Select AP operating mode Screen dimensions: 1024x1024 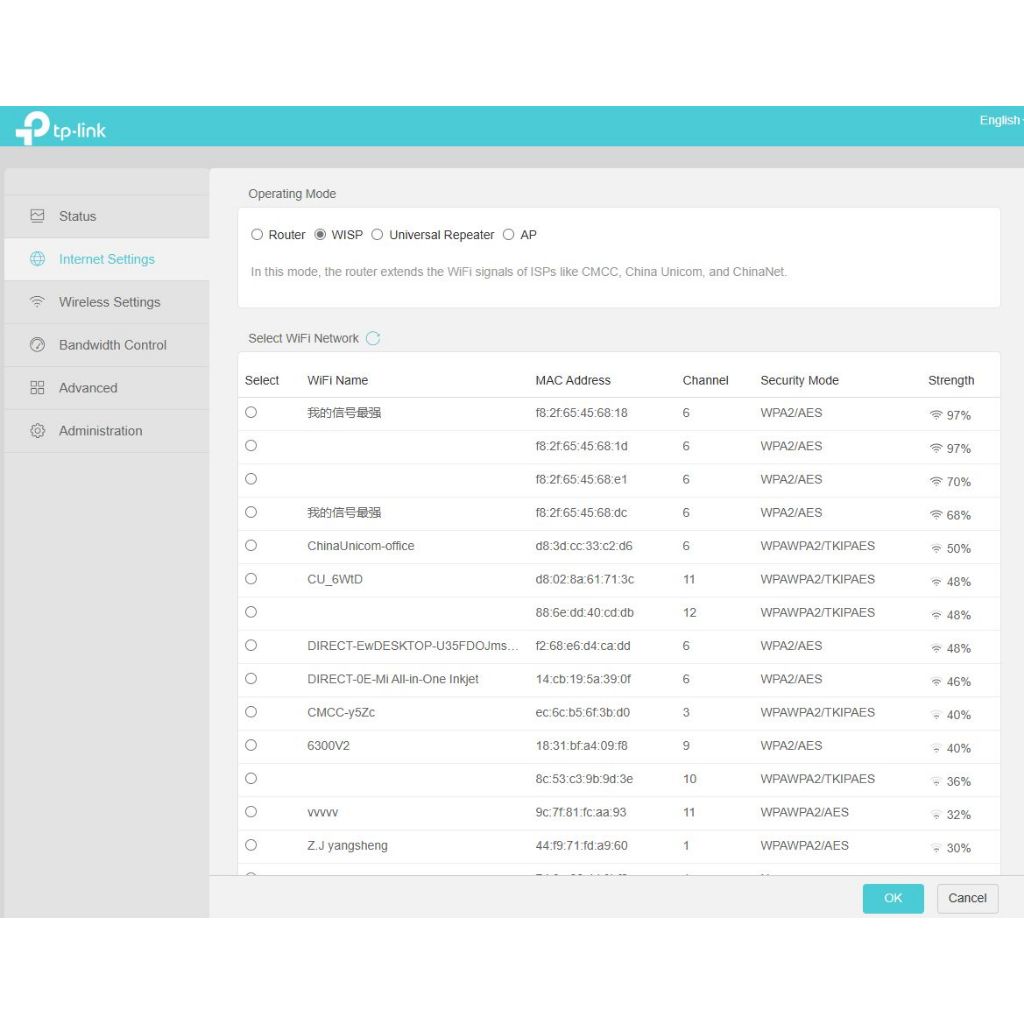point(508,235)
